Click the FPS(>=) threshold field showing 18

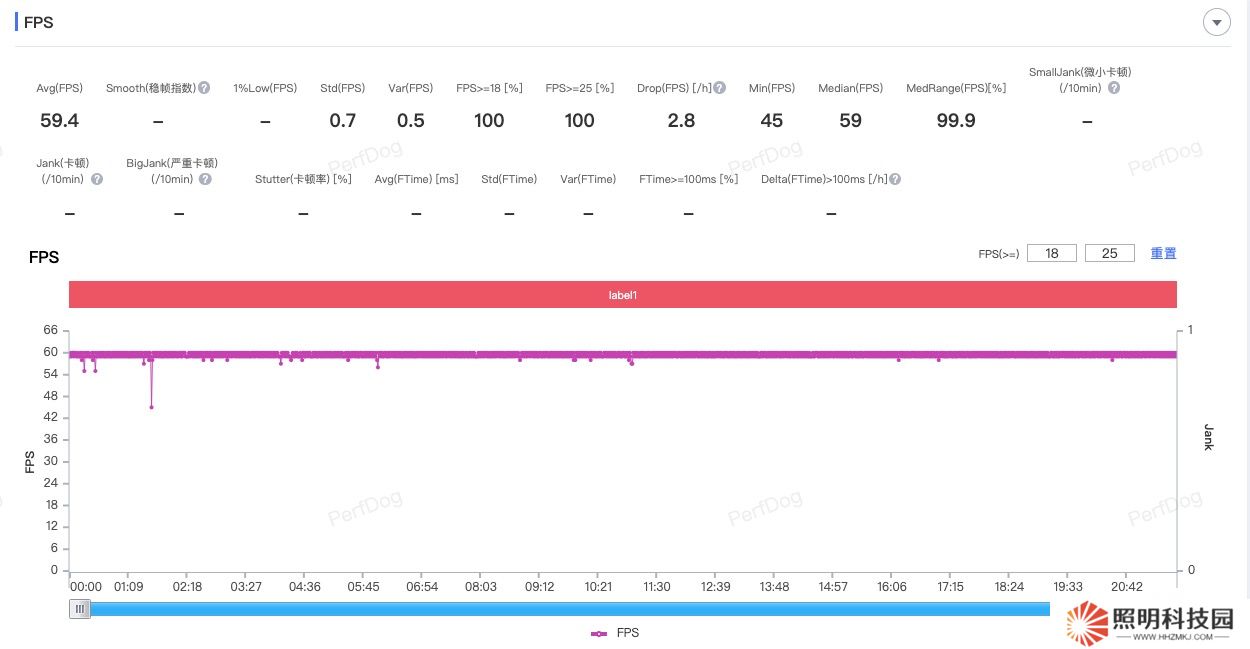(x=1051, y=254)
